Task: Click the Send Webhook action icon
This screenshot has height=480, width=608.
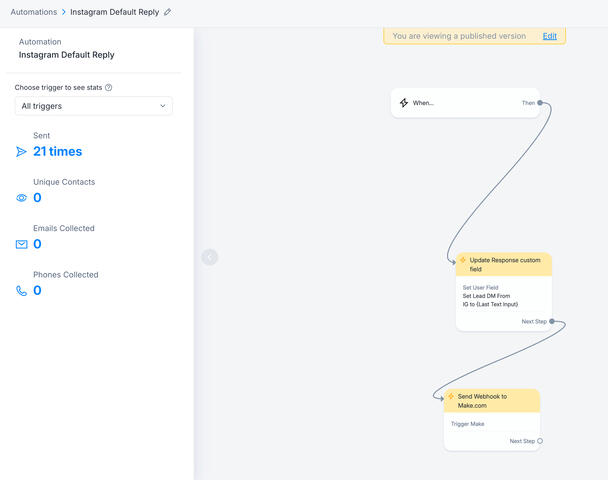Action: tap(451, 396)
